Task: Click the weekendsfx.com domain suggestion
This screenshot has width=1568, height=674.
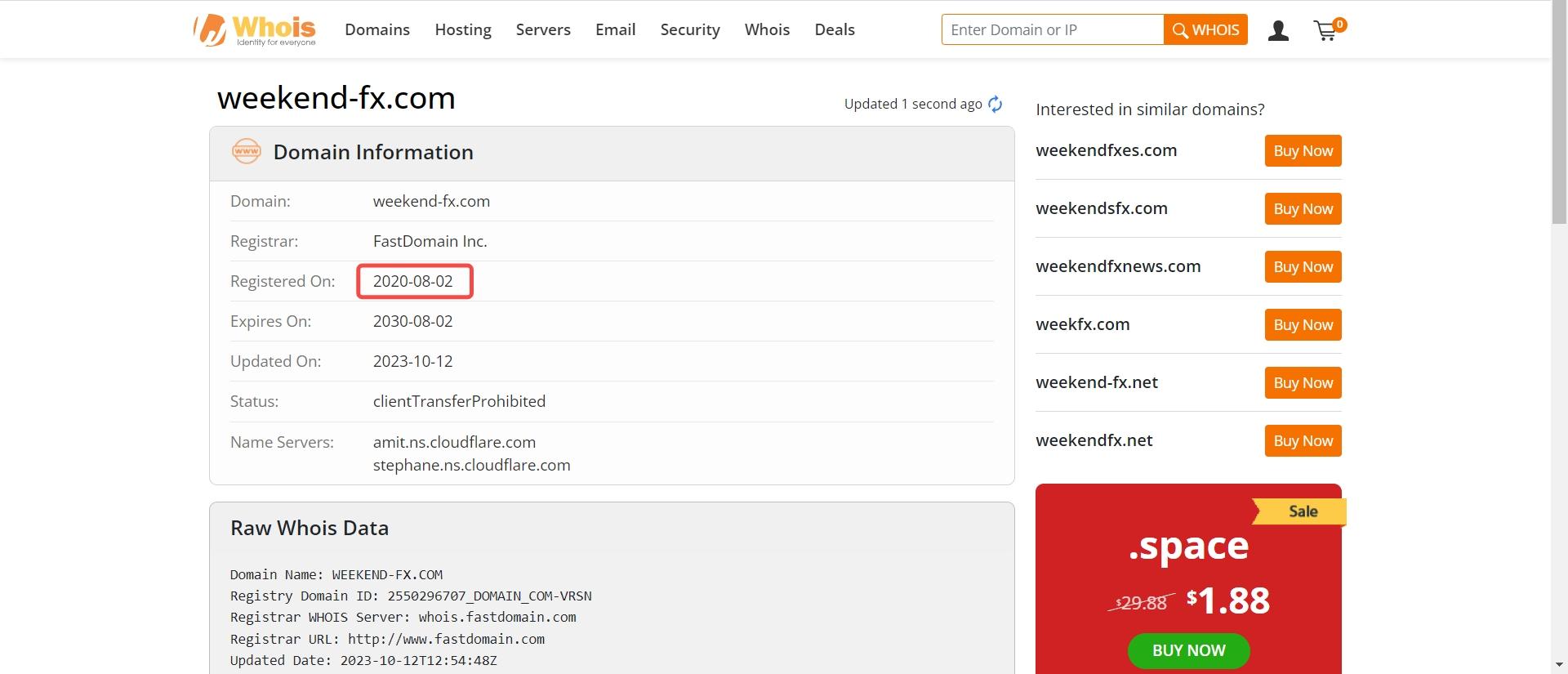Action: point(1102,208)
